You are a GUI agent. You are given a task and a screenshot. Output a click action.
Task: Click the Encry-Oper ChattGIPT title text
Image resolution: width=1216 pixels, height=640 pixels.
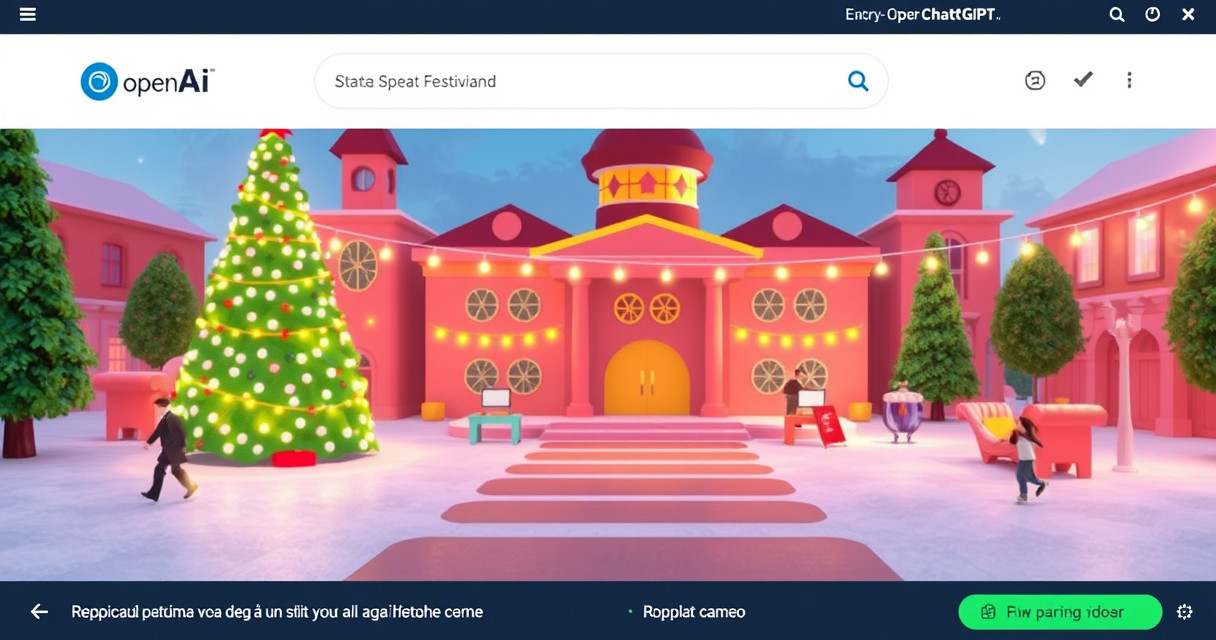click(922, 15)
